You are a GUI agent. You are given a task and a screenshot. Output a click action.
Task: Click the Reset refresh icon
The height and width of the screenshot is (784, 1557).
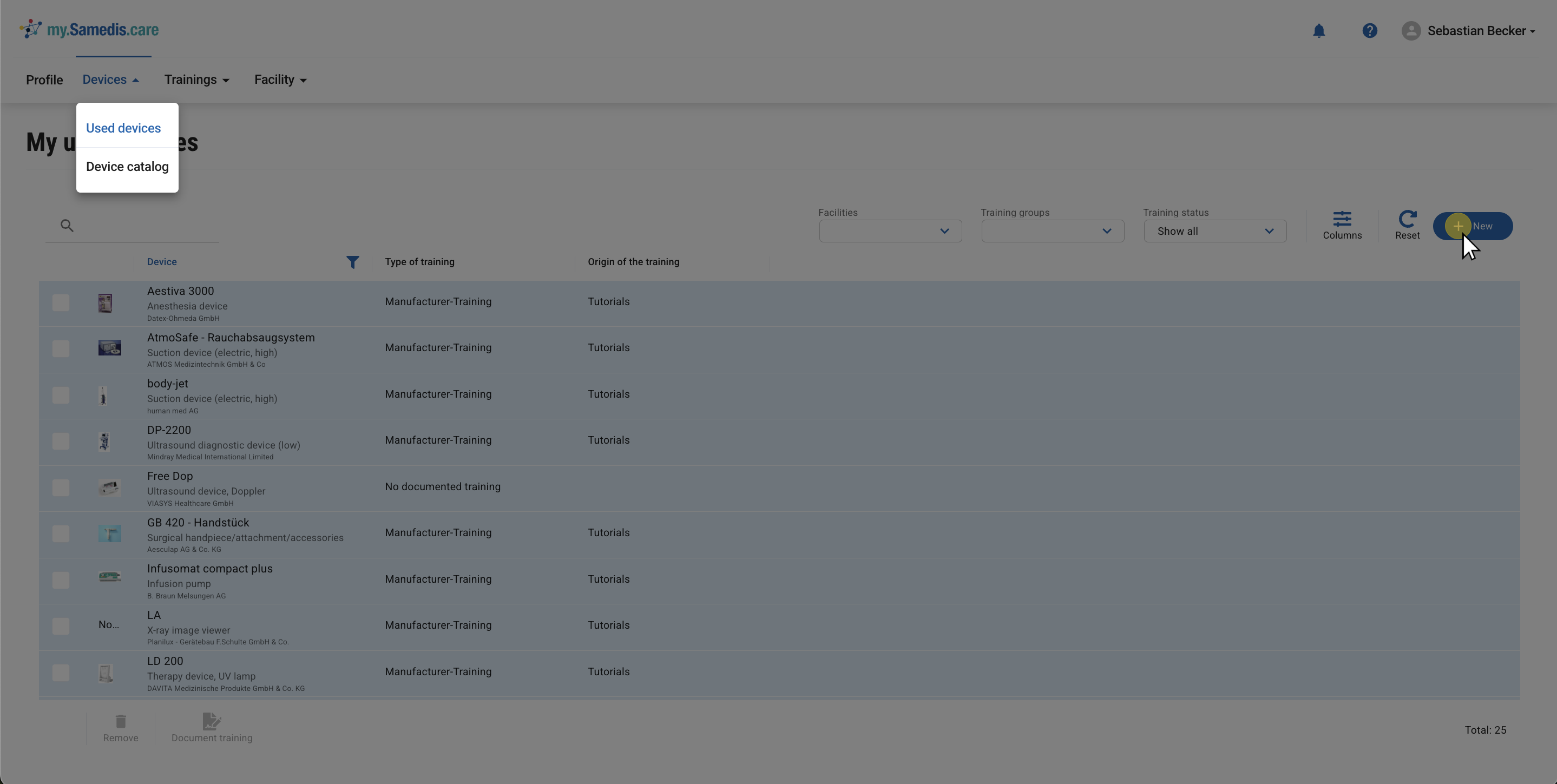click(x=1407, y=226)
